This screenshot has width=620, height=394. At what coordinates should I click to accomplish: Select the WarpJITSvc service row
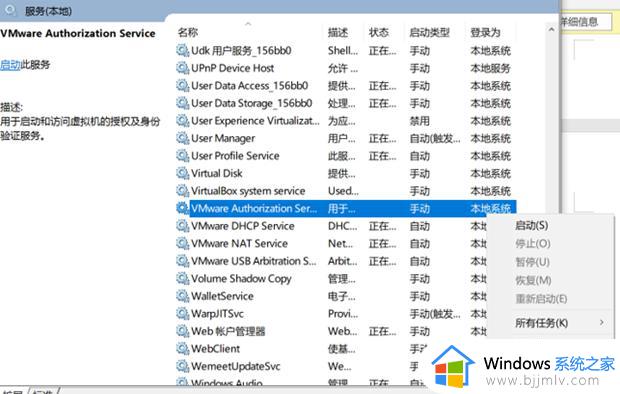pos(217,313)
